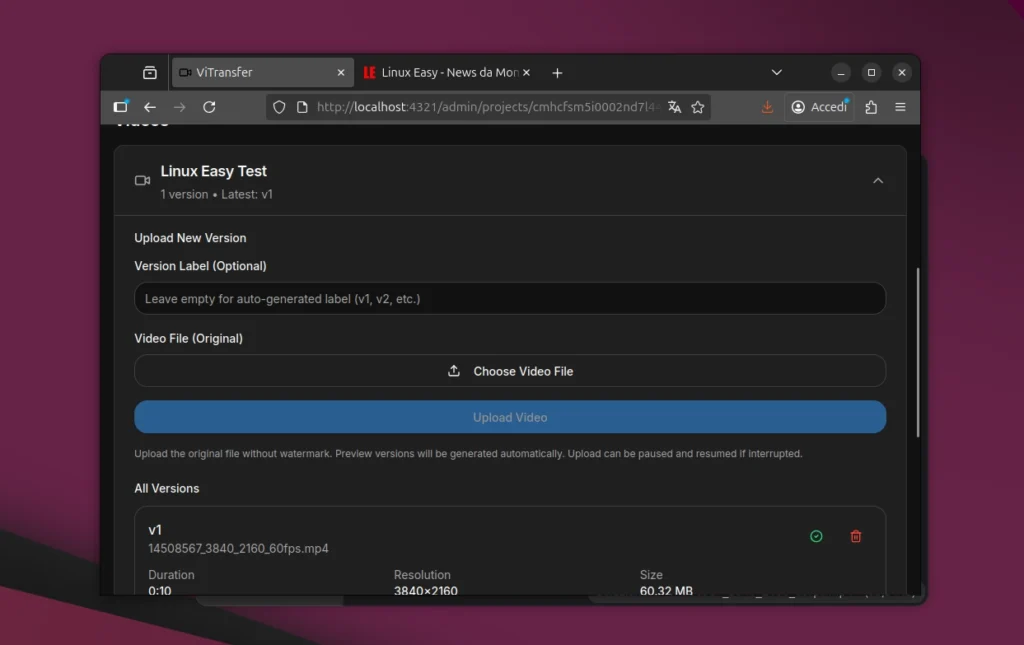1024x645 pixels.
Task: Delete version v1 with the trash icon
Action: (855, 536)
